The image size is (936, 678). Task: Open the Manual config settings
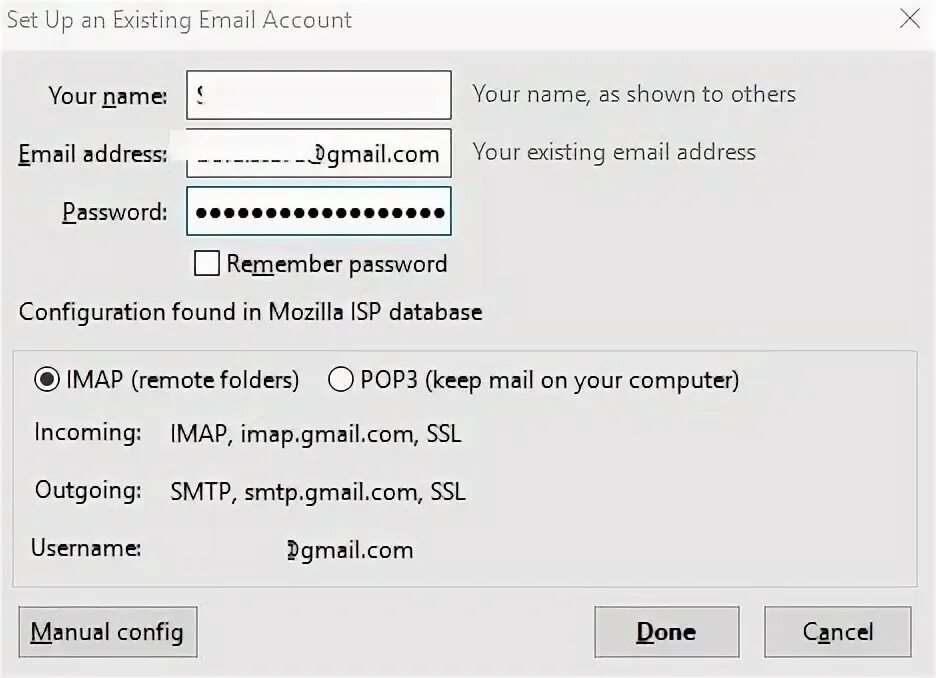[x=107, y=632]
